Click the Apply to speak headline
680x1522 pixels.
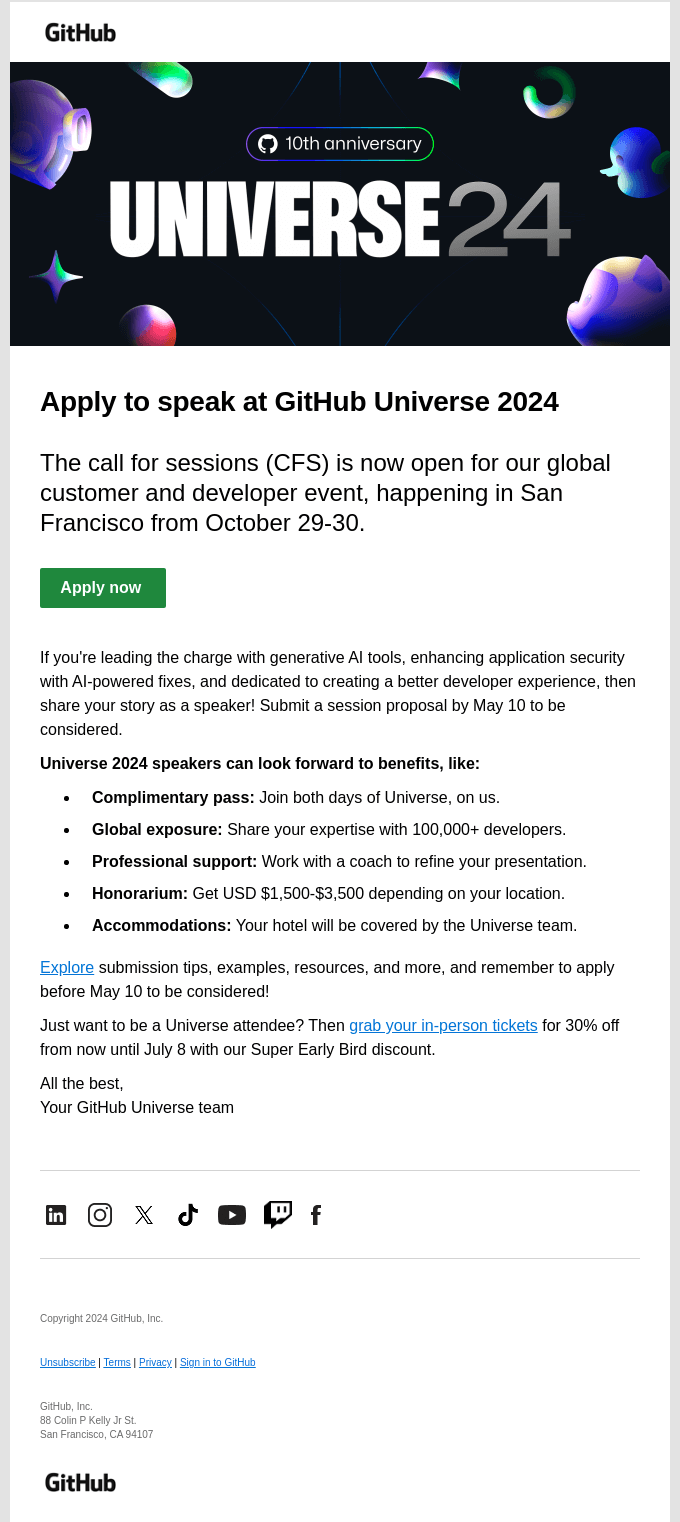pos(299,402)
